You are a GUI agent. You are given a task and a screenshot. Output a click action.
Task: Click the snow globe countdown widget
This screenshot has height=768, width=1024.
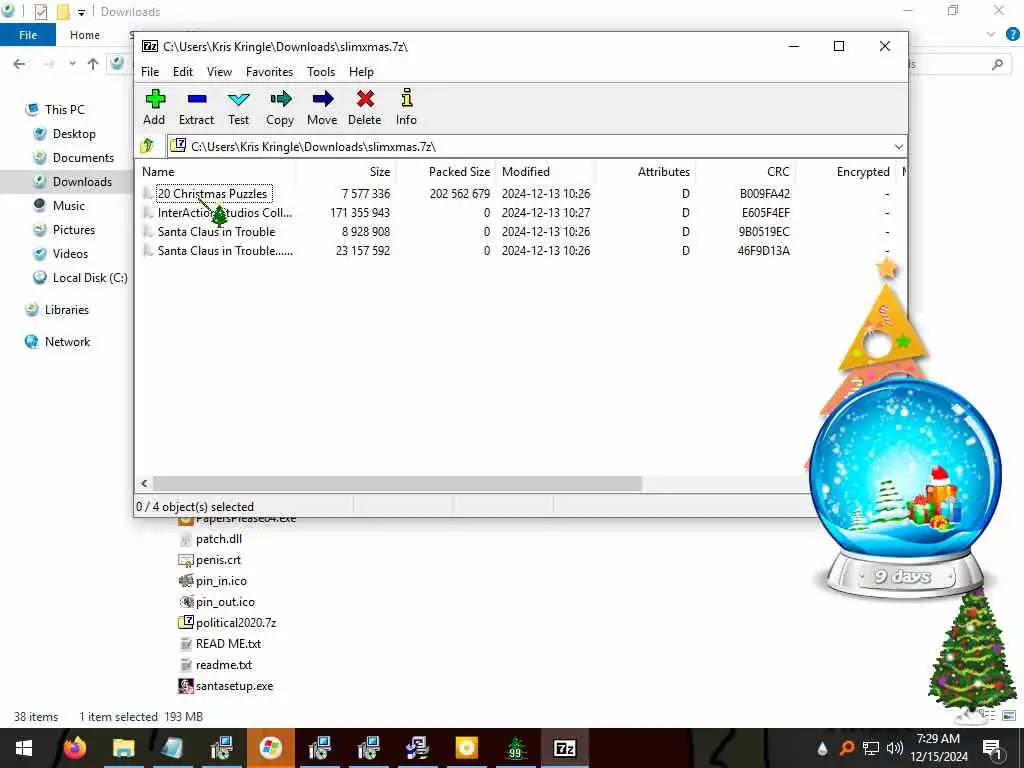coord(904,487)
